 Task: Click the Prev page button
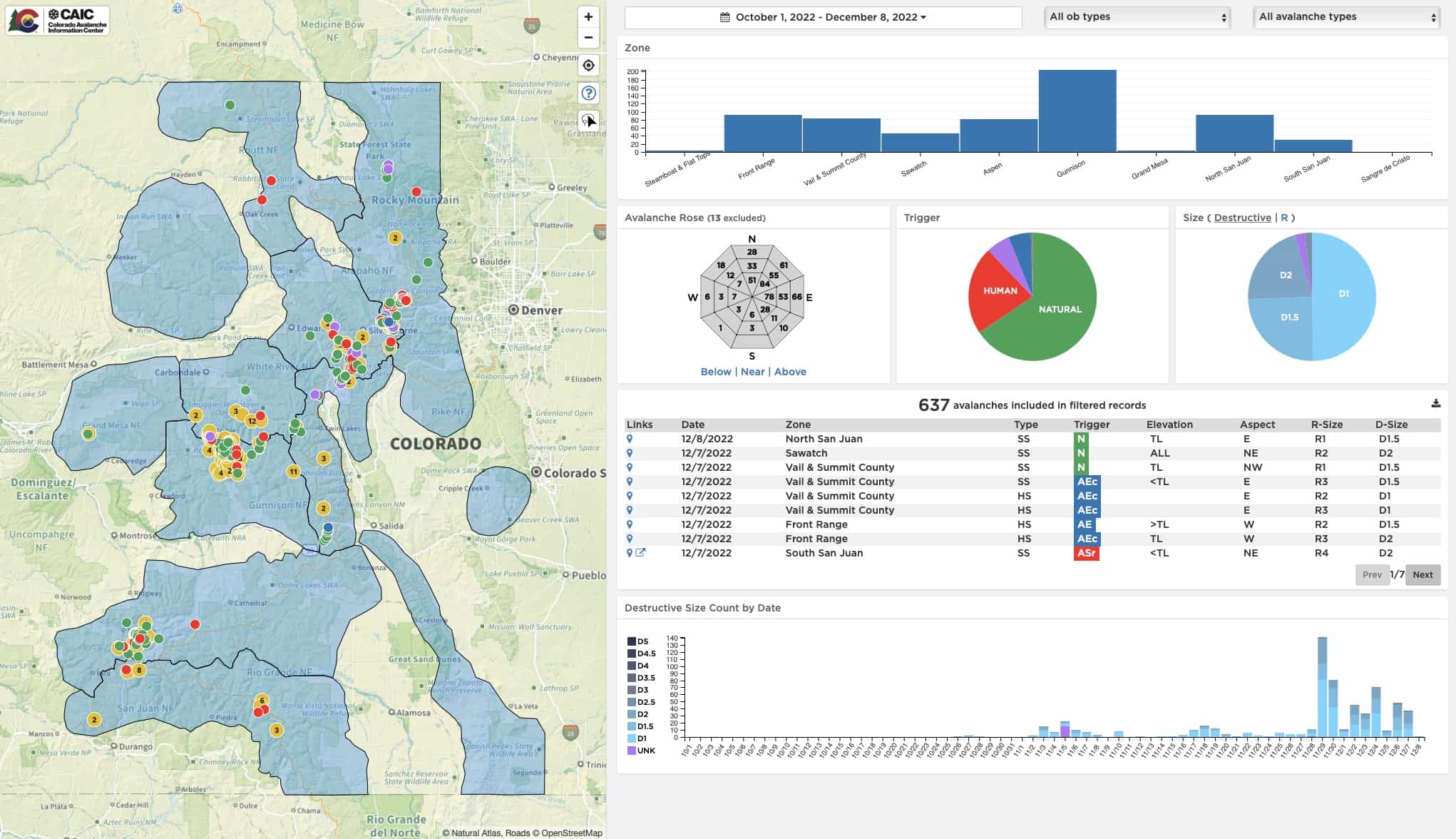pyautogui.click(x=1372, y=574)
